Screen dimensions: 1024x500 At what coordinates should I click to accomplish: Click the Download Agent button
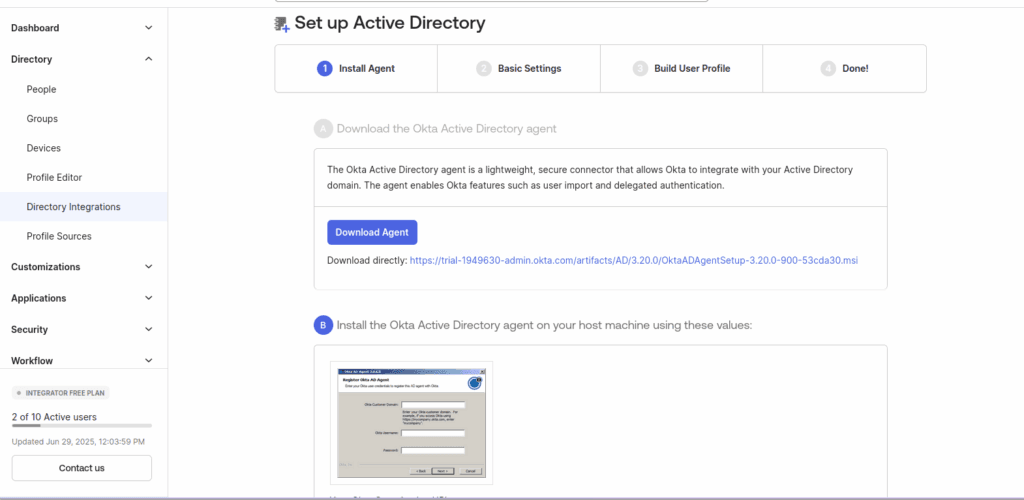click(372, 232)
